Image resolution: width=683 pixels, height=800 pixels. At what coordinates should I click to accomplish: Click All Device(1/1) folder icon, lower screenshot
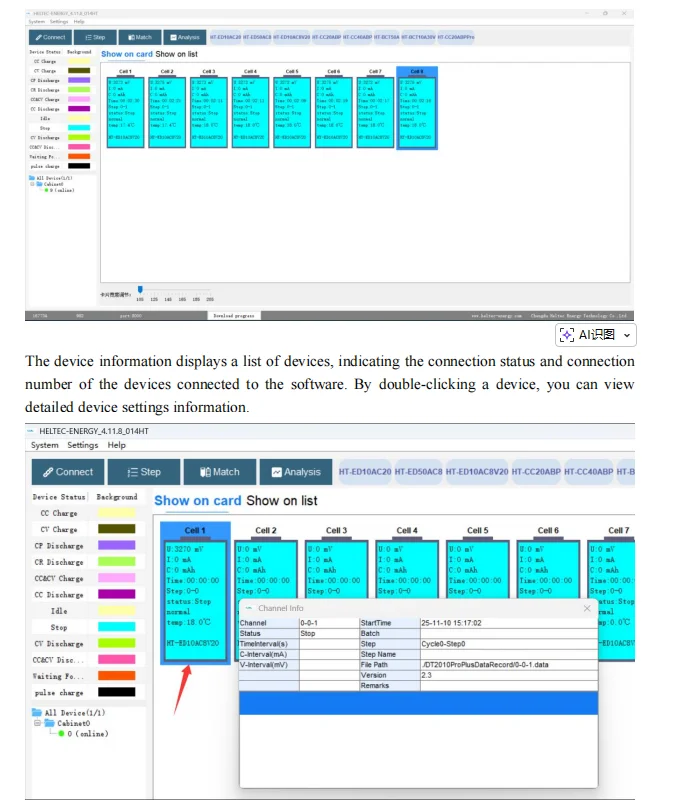[37, 713]
